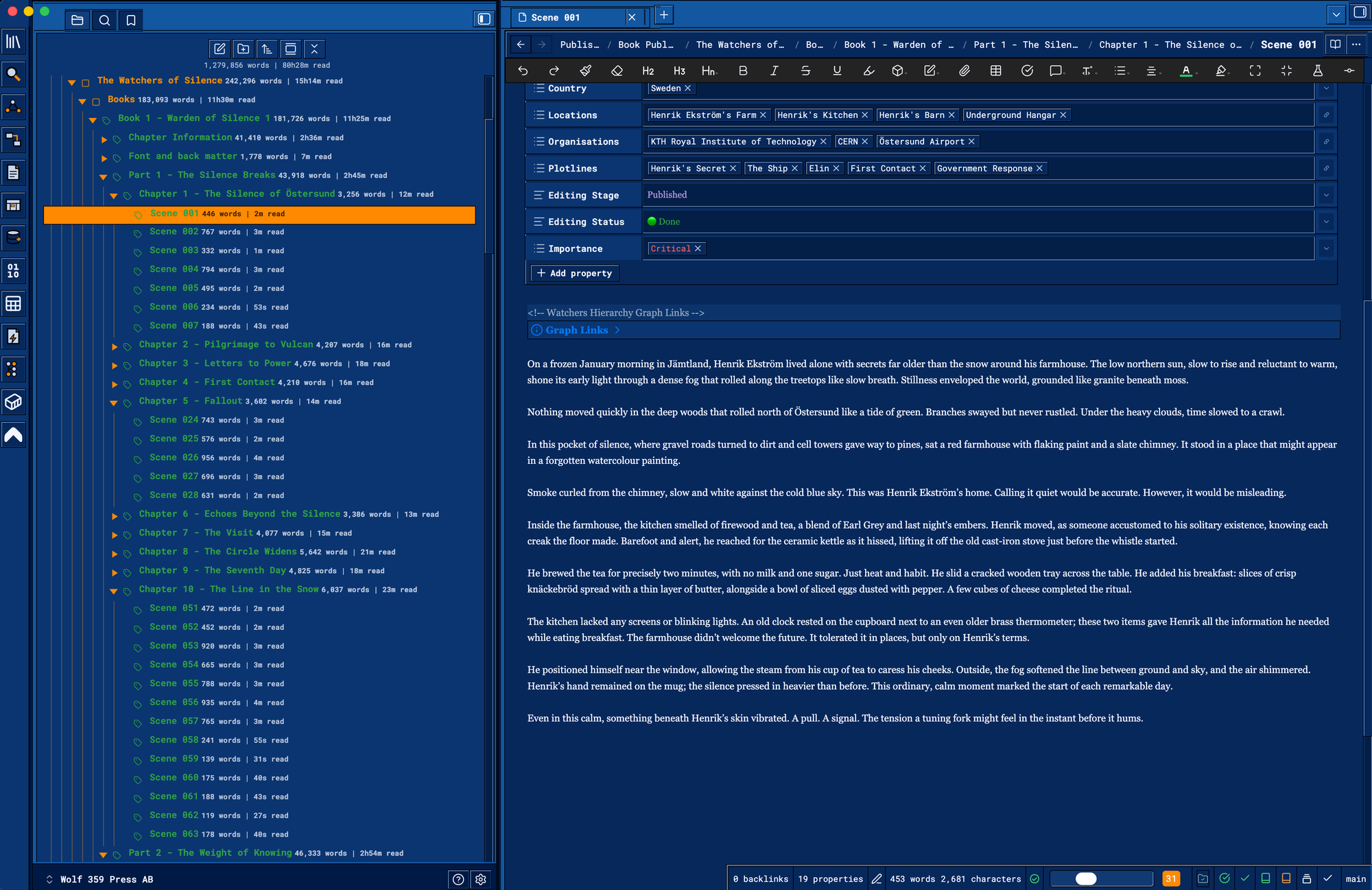Open the Editing Stage dropdown arrow

click(x=1326, y=195)
